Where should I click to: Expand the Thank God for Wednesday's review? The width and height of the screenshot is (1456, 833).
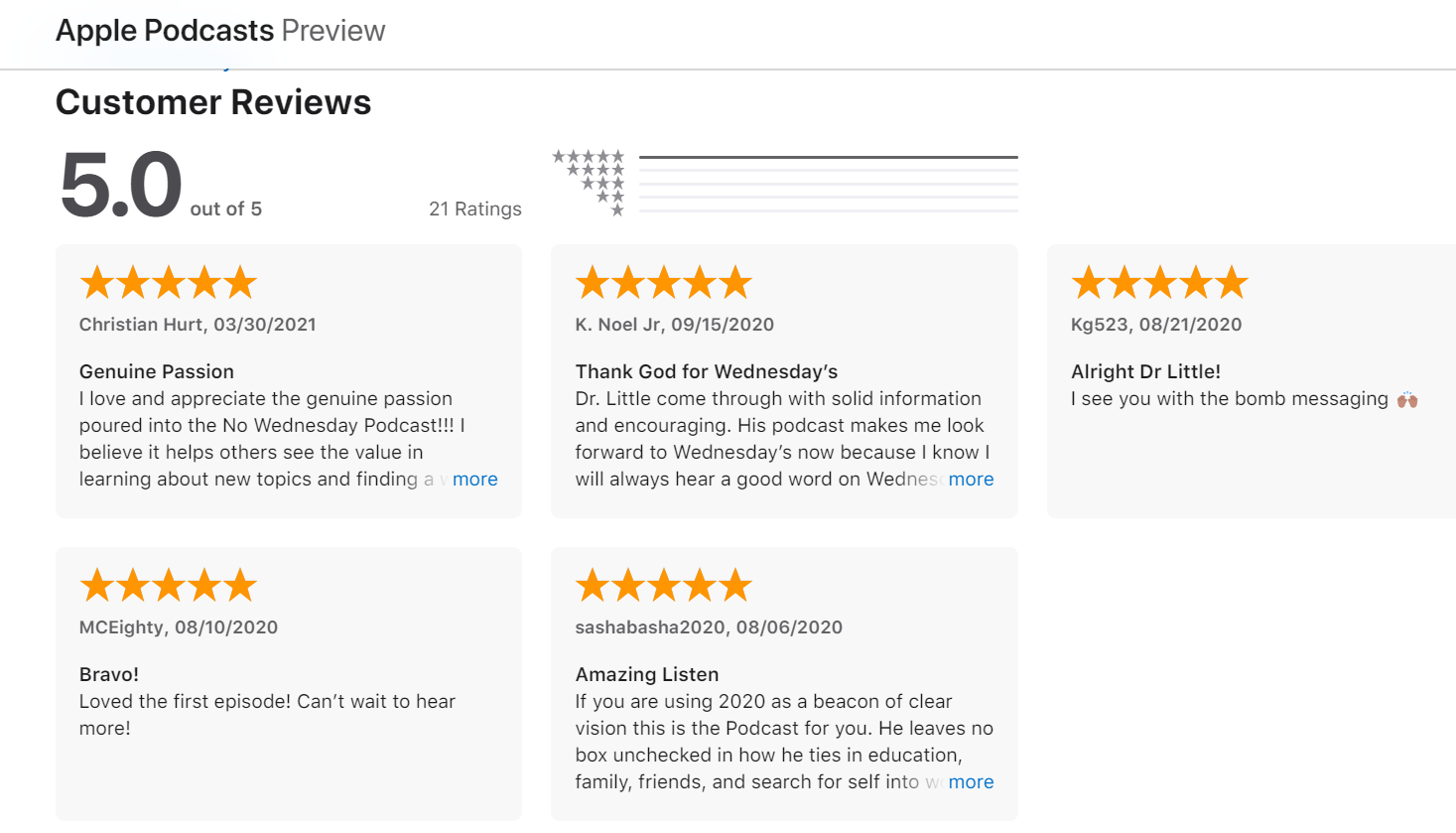point(971,480)
